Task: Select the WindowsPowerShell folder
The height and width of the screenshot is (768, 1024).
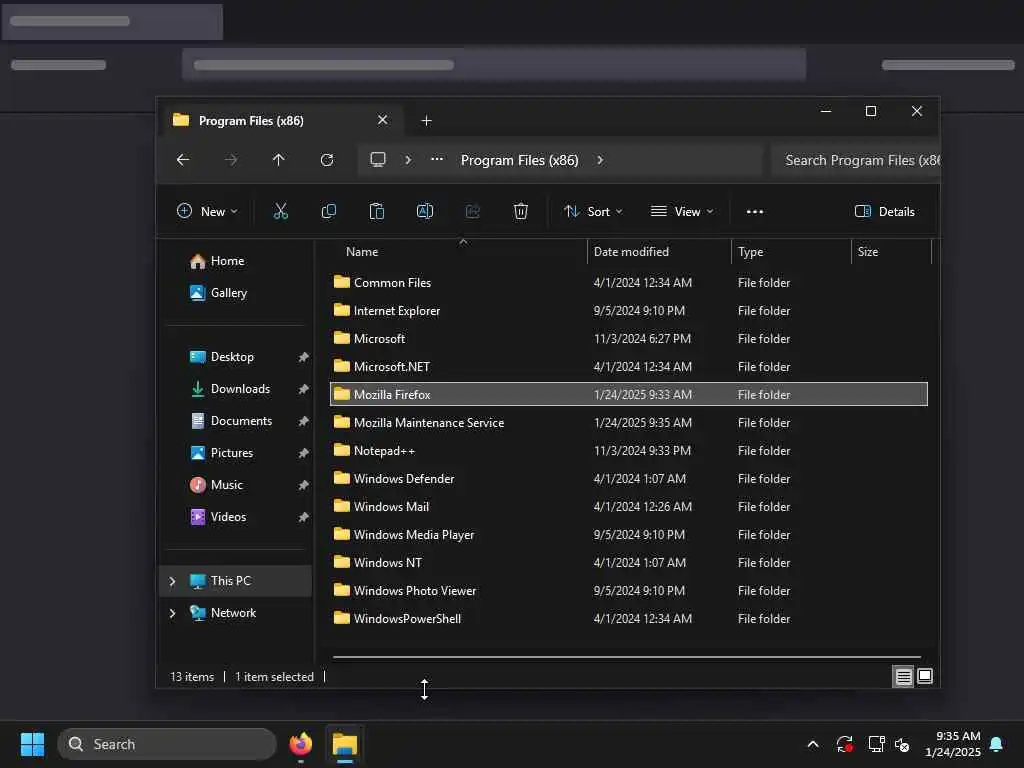Action: click(629, 619)
